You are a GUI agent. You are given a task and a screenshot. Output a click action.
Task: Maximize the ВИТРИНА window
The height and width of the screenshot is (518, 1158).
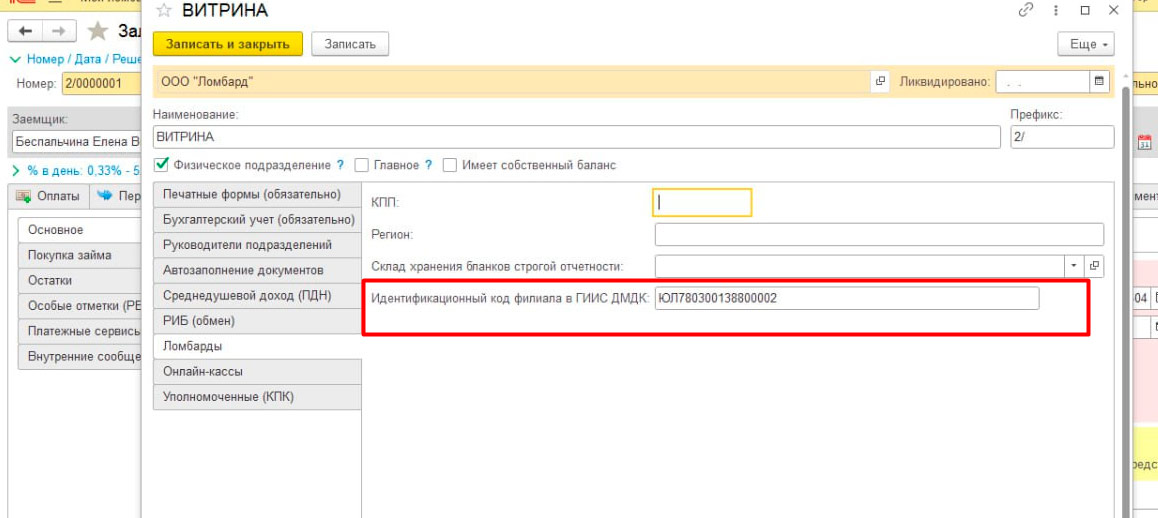pos(1085,10)
